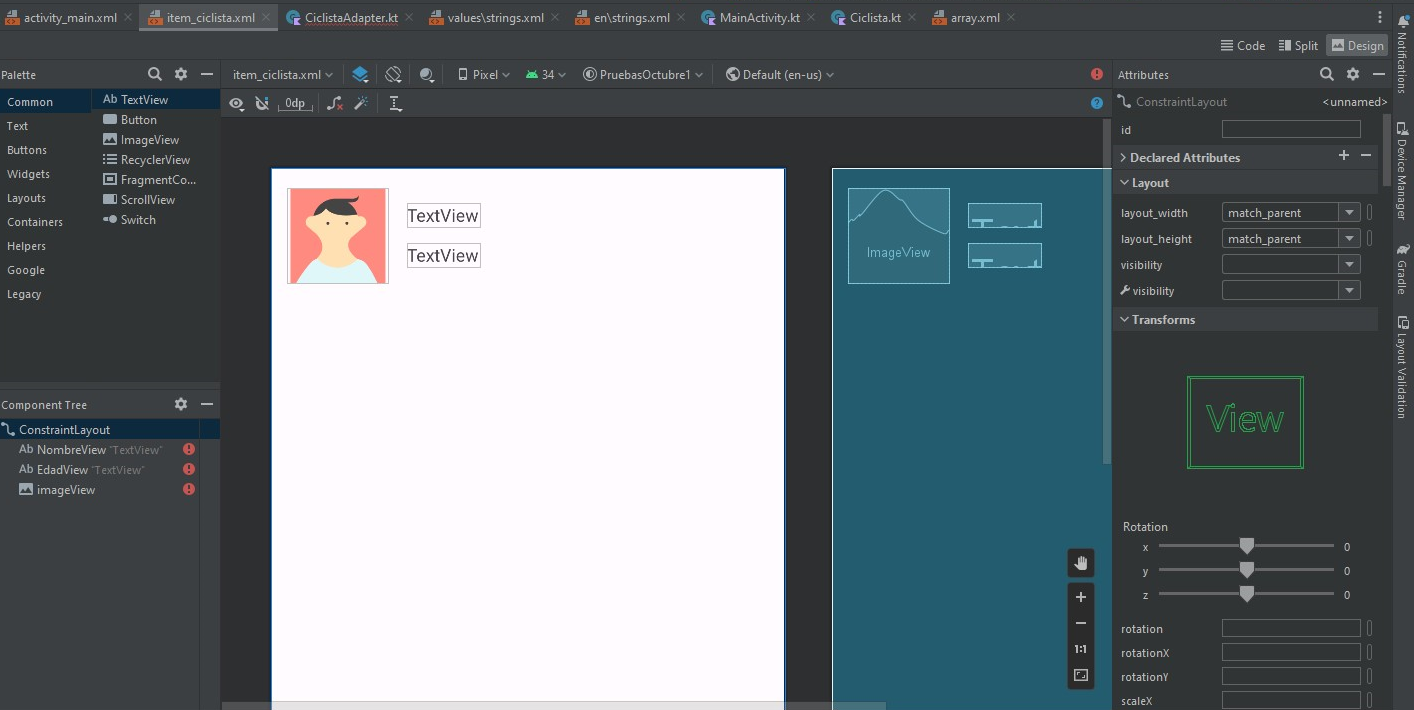The width and height of the screenshot is (1414, 710).
Task: Select the Layouts palette category
Action: [26, 198]
